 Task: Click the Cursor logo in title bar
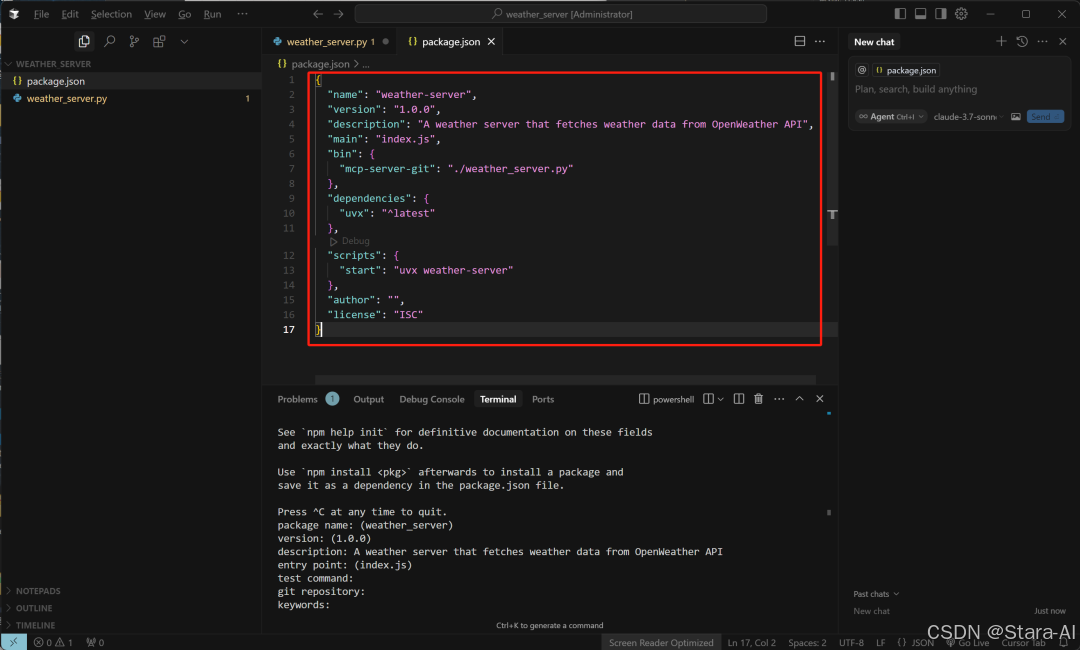tap(14, 14)
